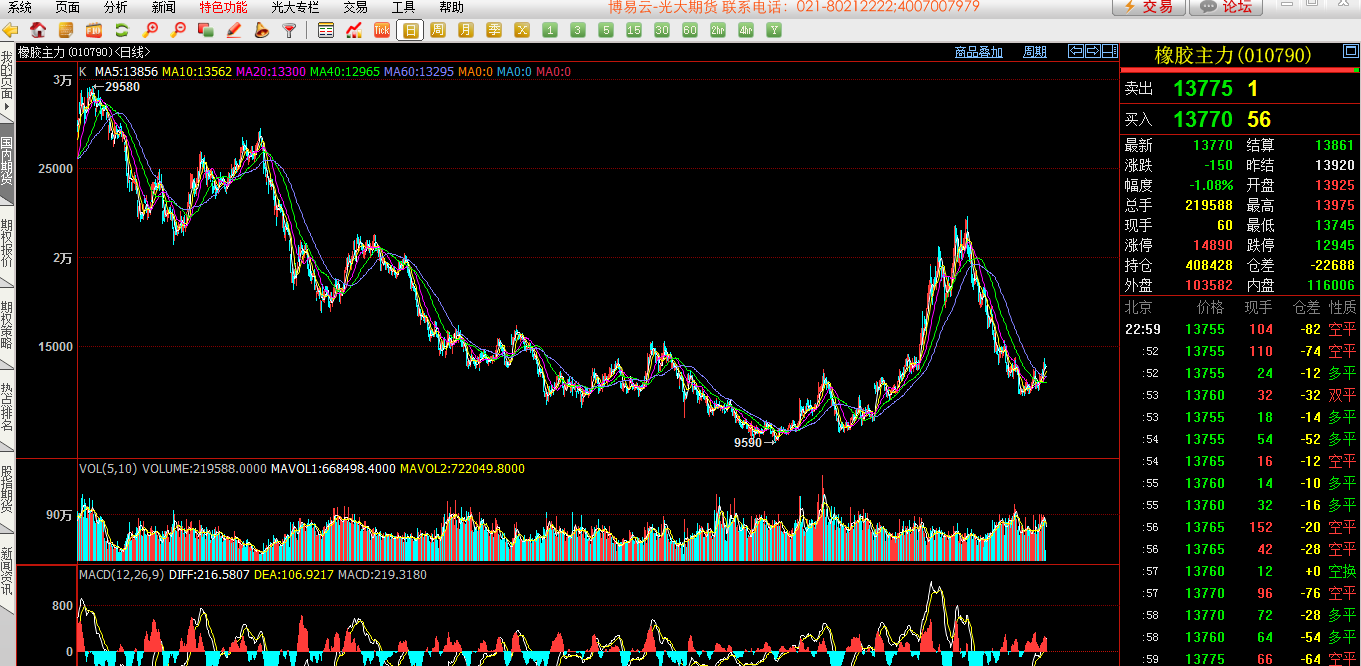Screen dimensions: 1361x666
Task: Click the second magnifier zoom icon
Action: (178, 30)
